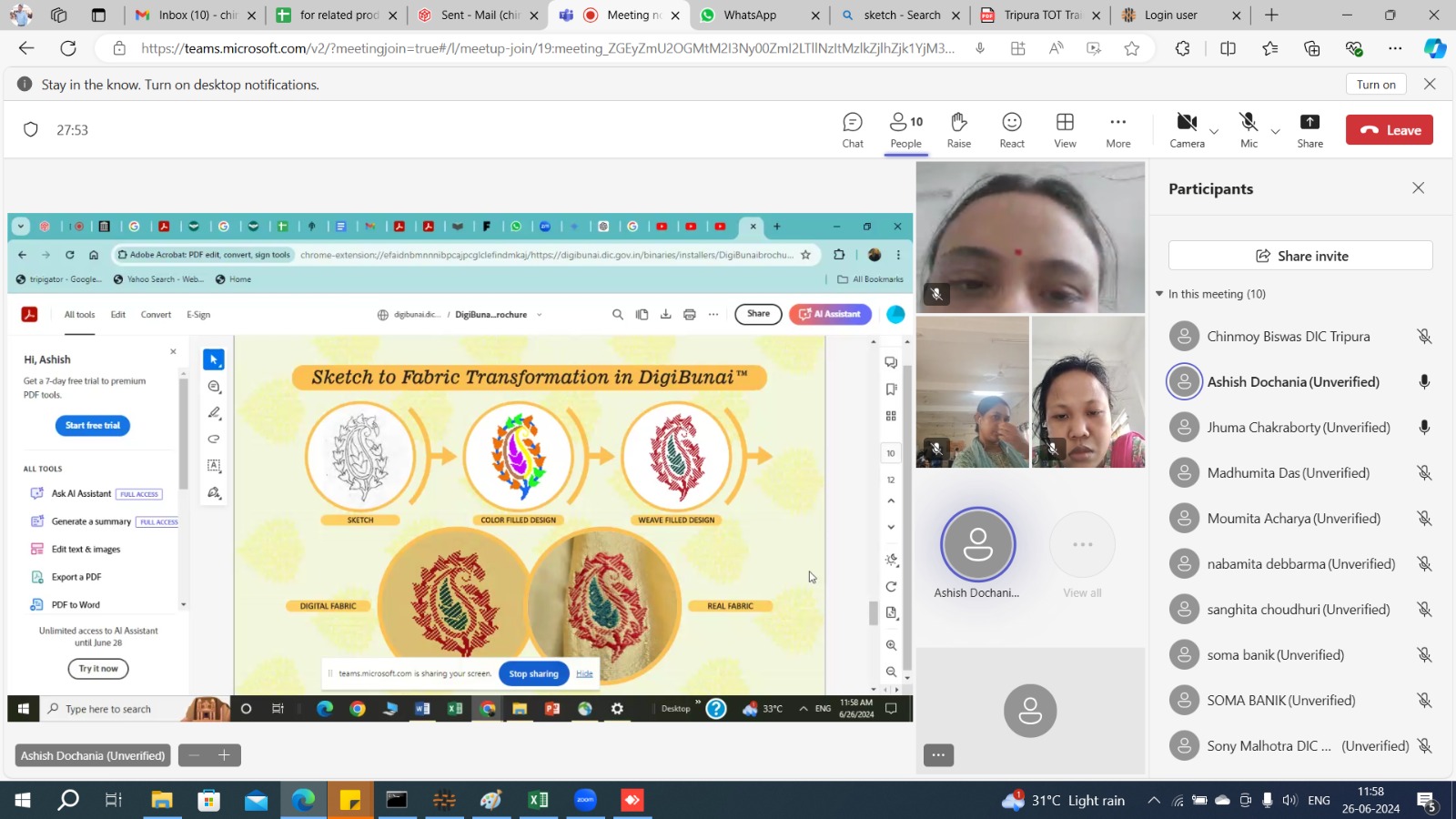Open the Windows Start menu
The image size is (1456, 819).
[22, 800]
